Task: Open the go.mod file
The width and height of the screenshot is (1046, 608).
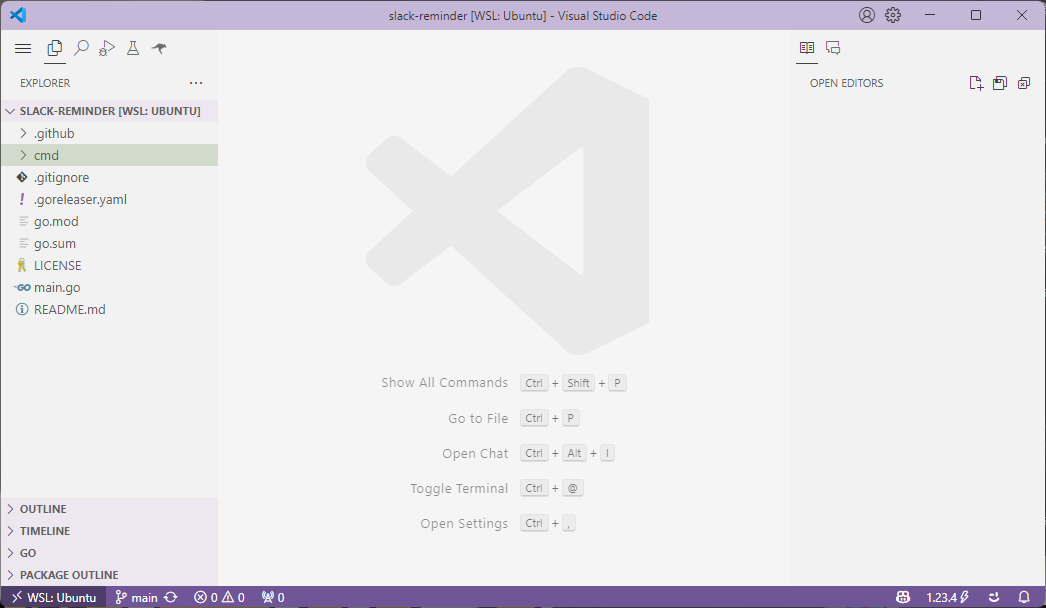Action: (x=109, y=222)
